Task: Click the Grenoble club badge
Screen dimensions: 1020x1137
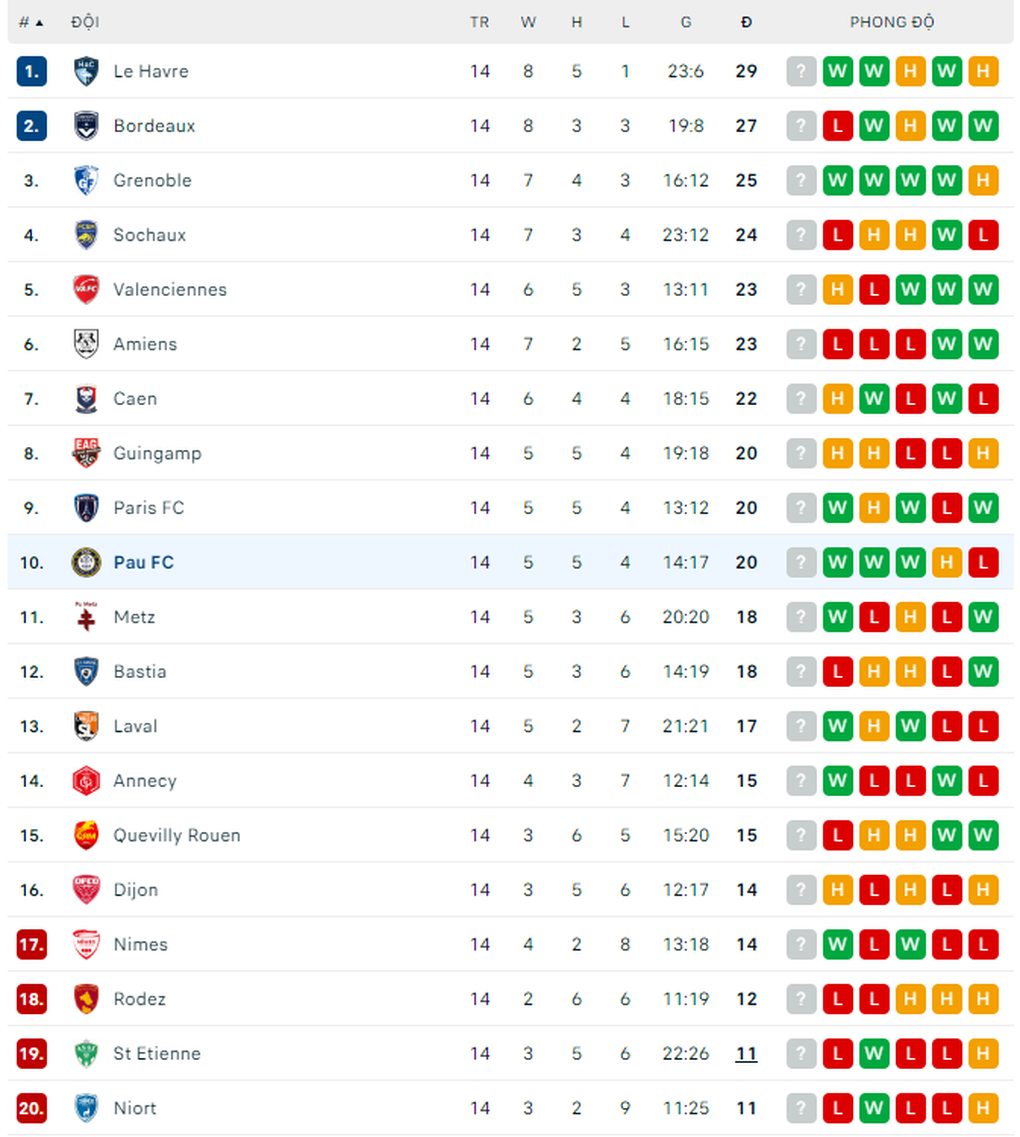Action: [86, 180]
